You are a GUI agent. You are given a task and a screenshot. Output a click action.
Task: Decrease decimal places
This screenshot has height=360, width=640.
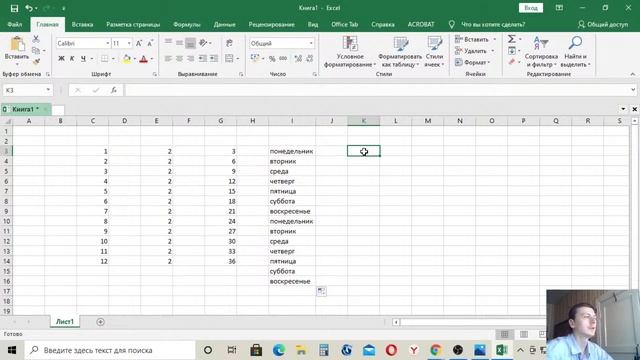point(310,59)
